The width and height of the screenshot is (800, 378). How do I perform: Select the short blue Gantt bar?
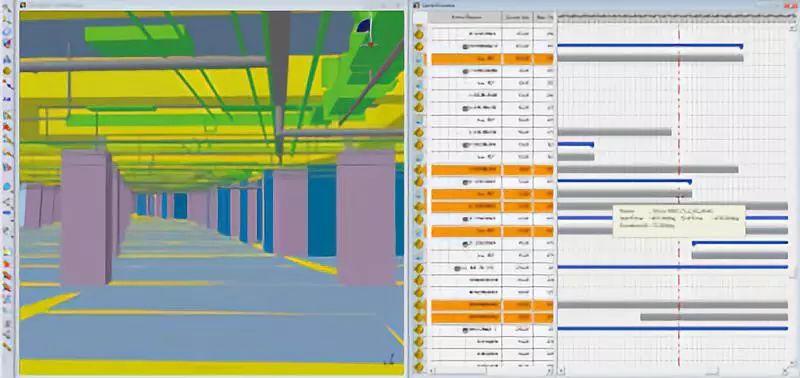[576, 145]
